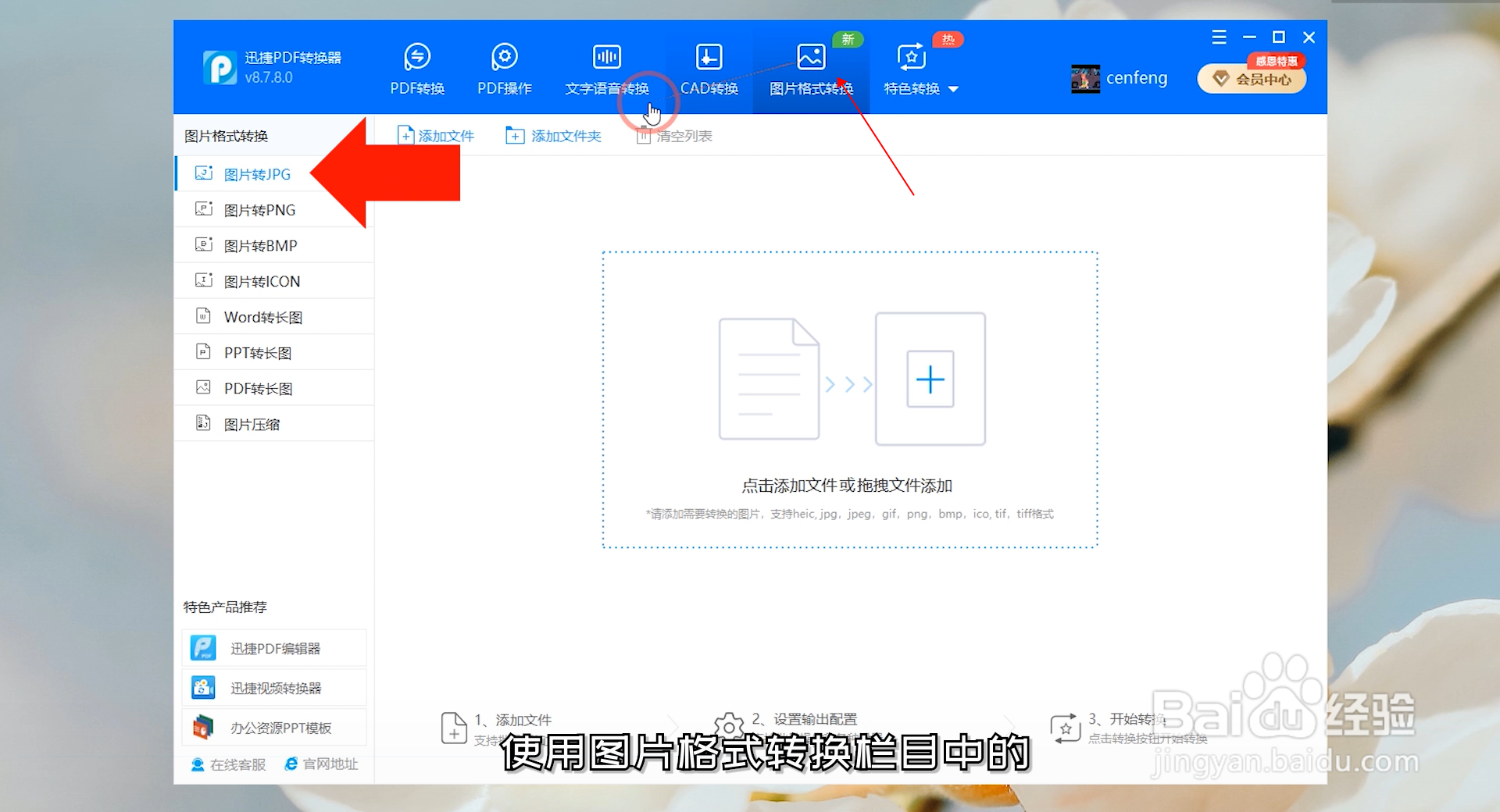
Task: Select Word转长图 in the sidebar
Action: pos(273,317)
